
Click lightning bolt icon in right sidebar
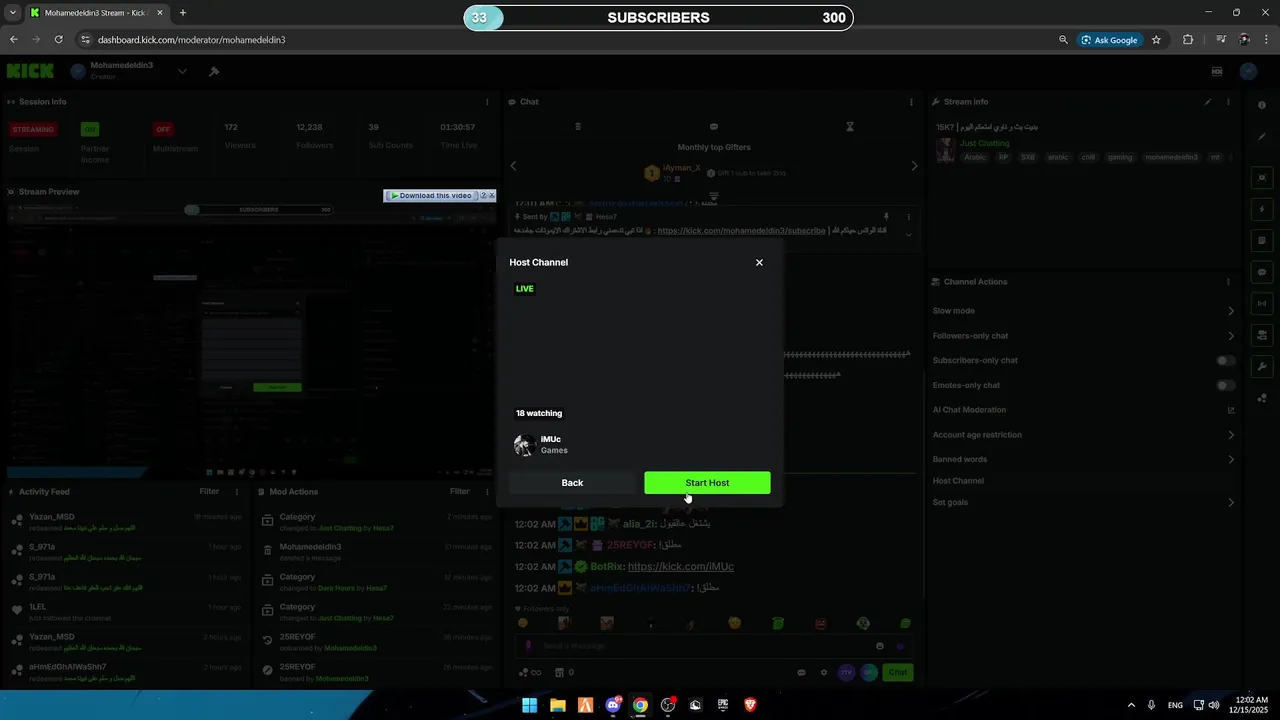pyautogui.click(x=1263, y=209)
